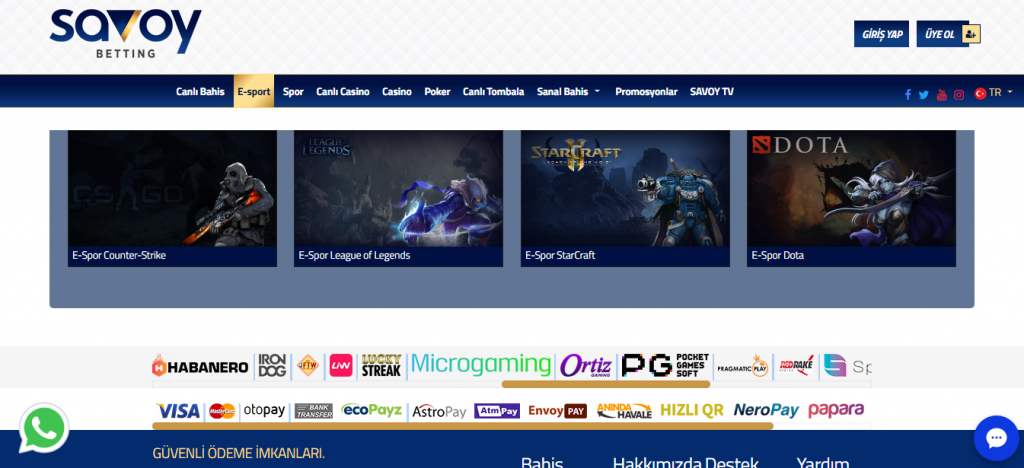
Task: Click the ecoPayz payment logo
Action: tap(371, 411)
